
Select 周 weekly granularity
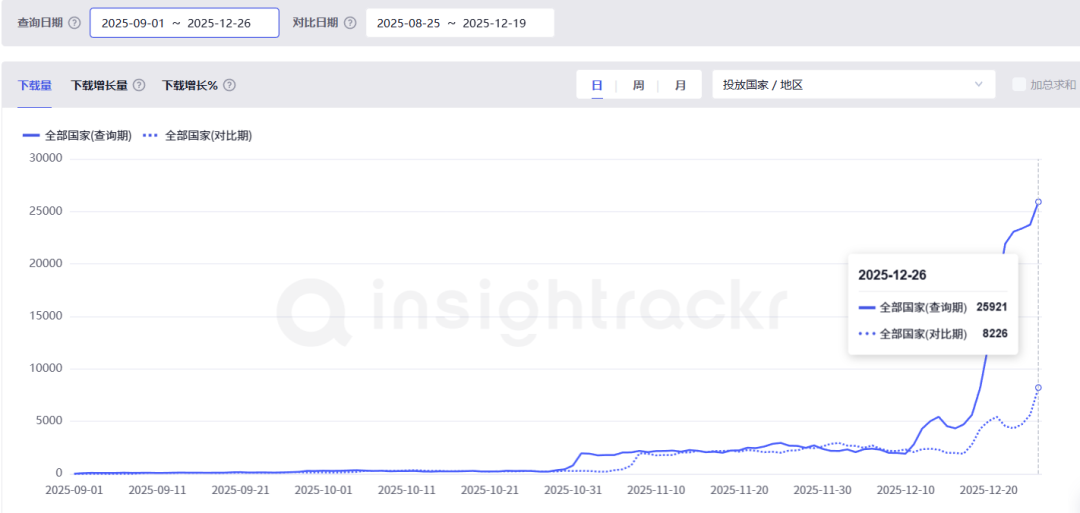point(638,85)
